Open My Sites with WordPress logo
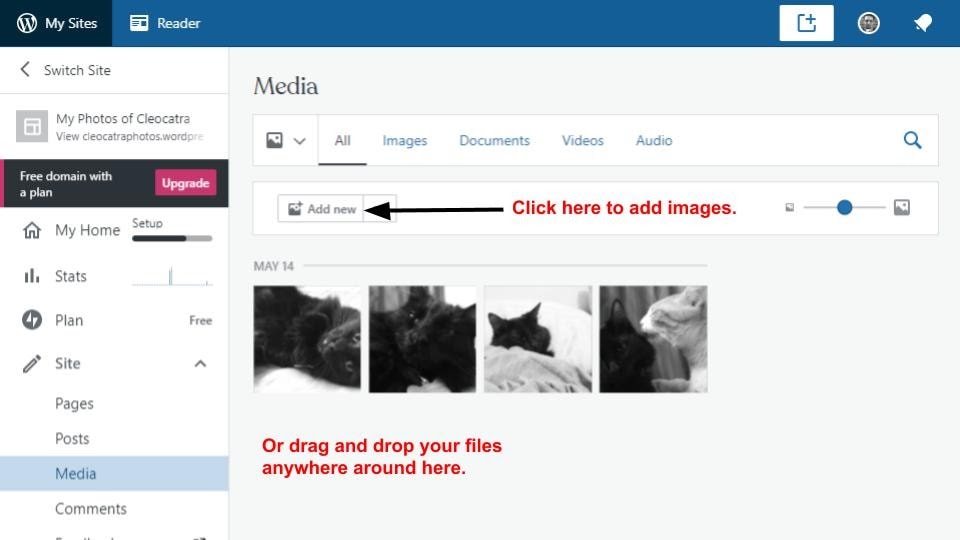 (56, 23)
